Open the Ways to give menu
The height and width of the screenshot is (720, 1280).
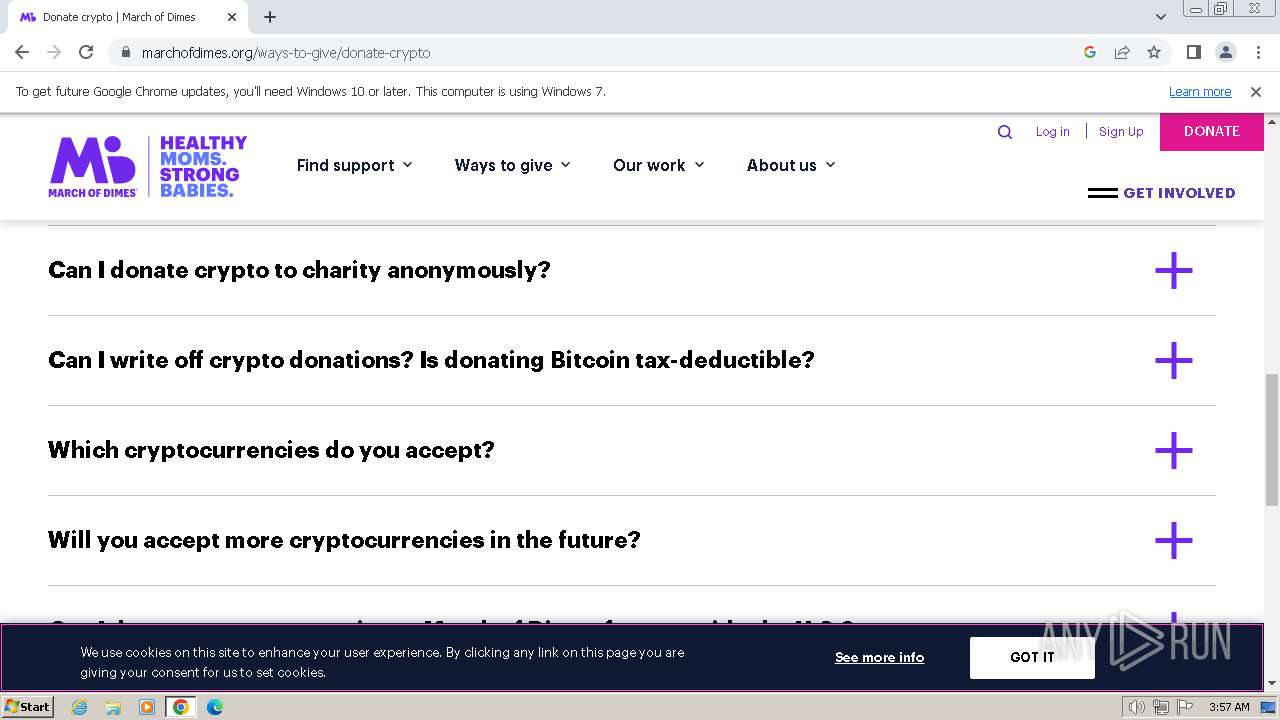(x=512, y=165)
